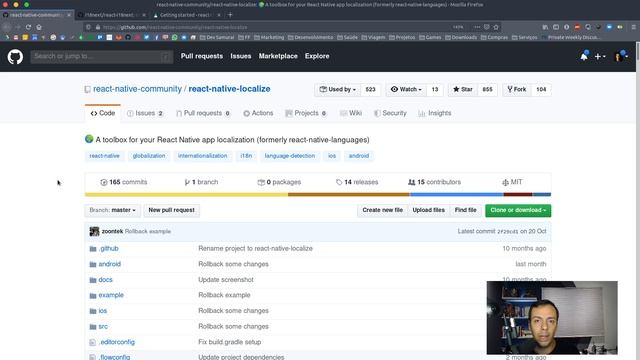Viewport: 640px width, 360px height.
Task: Click the ios folder icon
Action: click(93, 311)
